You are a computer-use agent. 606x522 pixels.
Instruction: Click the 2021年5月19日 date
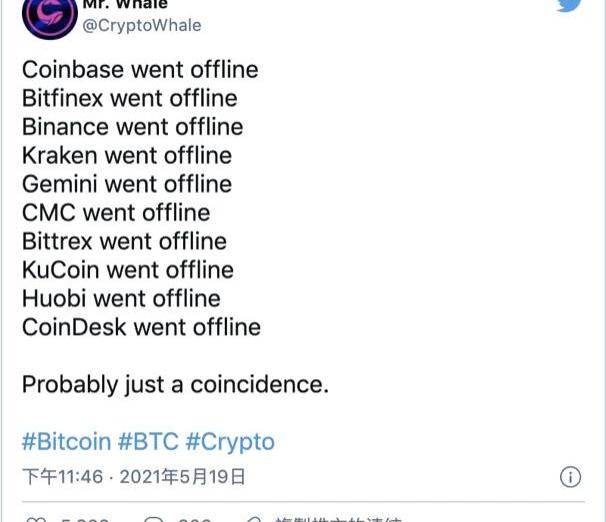[182, 477]
